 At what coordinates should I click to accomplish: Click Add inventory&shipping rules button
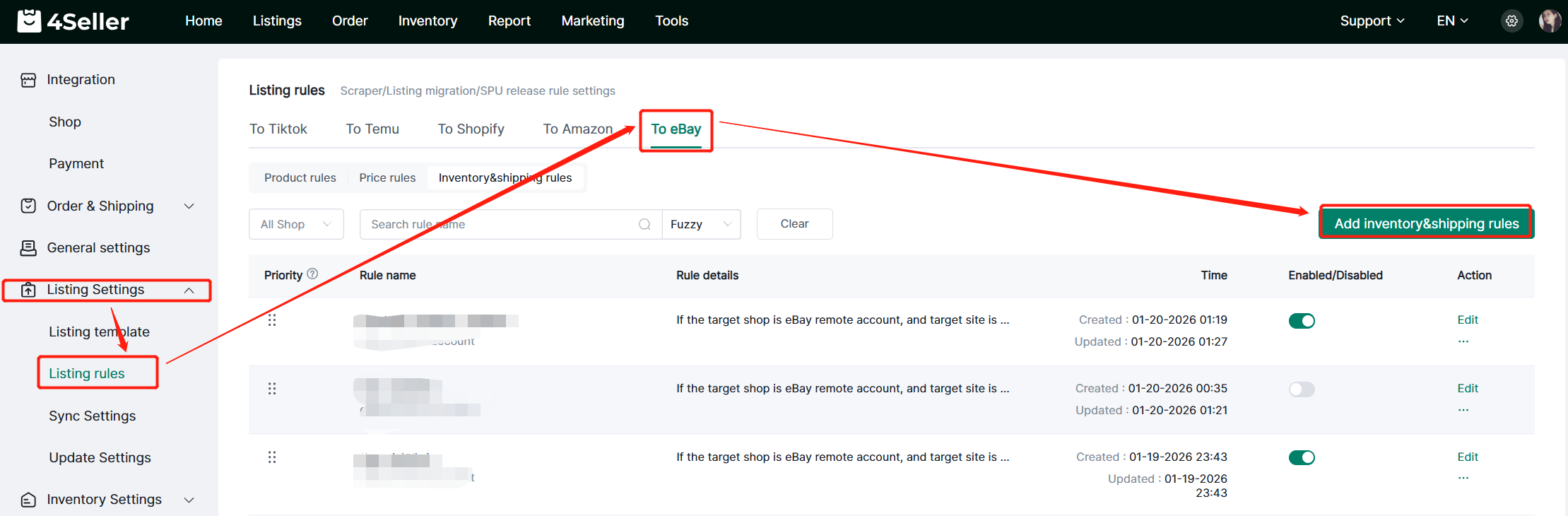[x=1426, y=223]
